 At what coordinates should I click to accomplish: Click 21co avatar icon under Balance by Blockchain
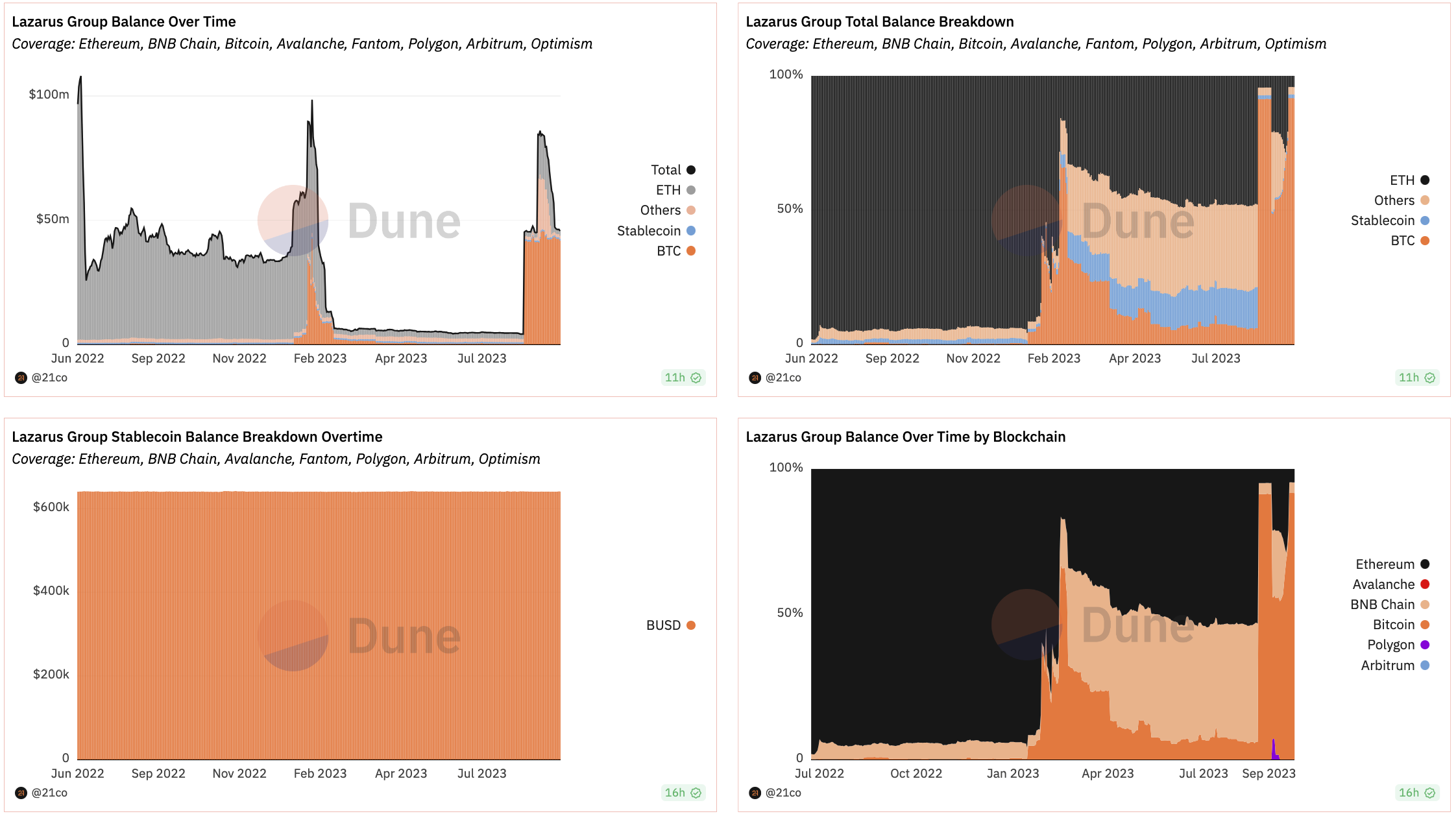coord(755,793)
